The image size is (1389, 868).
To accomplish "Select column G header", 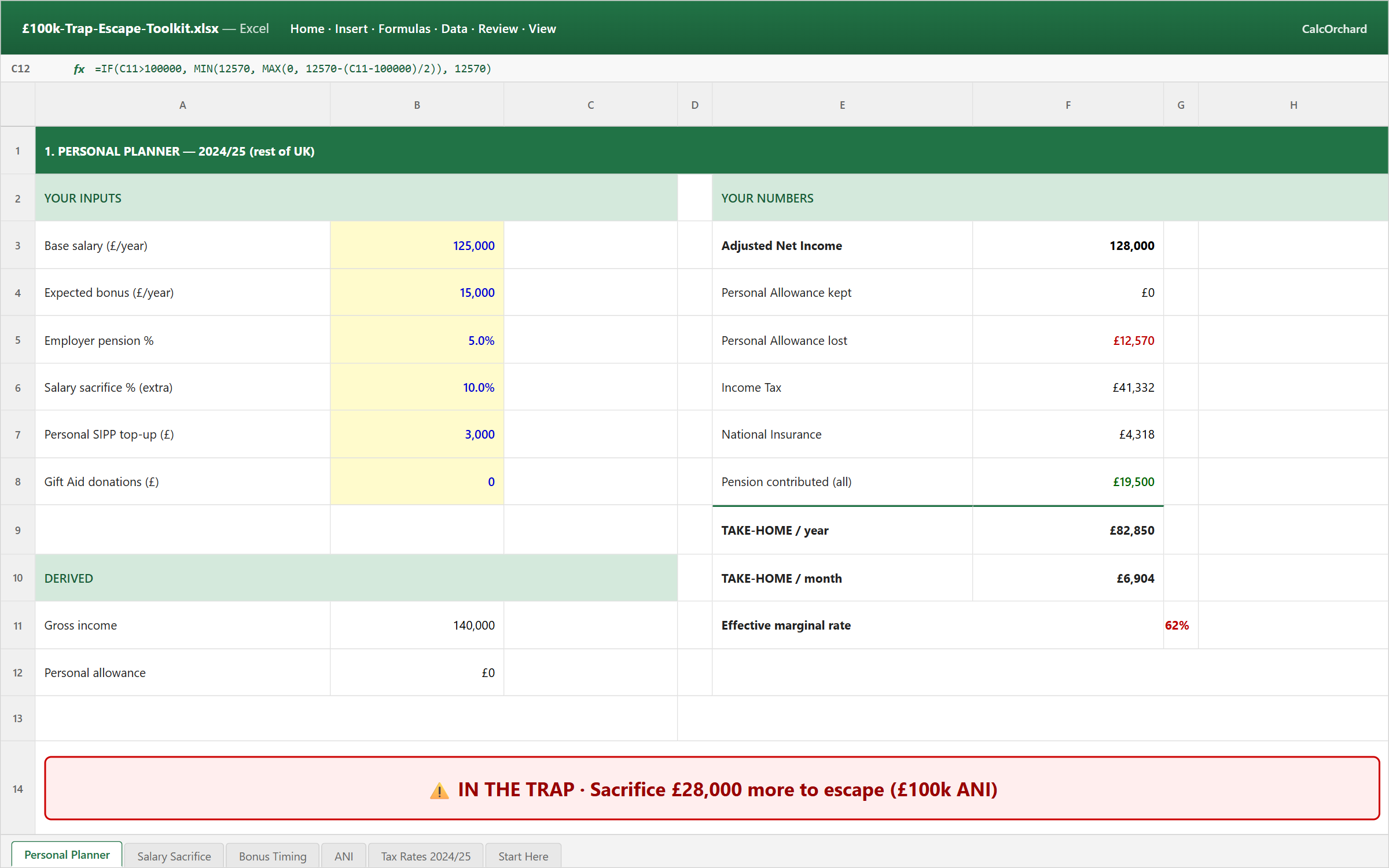I will click(1181, 105).
